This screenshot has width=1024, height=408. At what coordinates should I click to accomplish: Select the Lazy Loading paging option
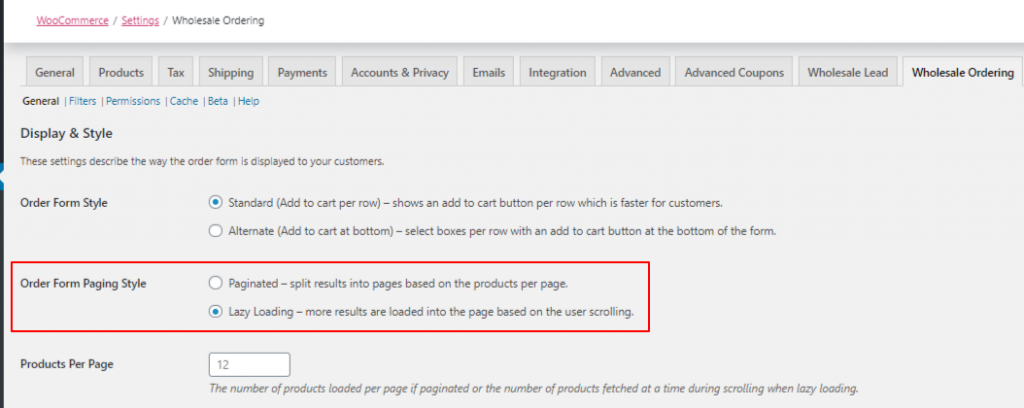click(216, 311)
